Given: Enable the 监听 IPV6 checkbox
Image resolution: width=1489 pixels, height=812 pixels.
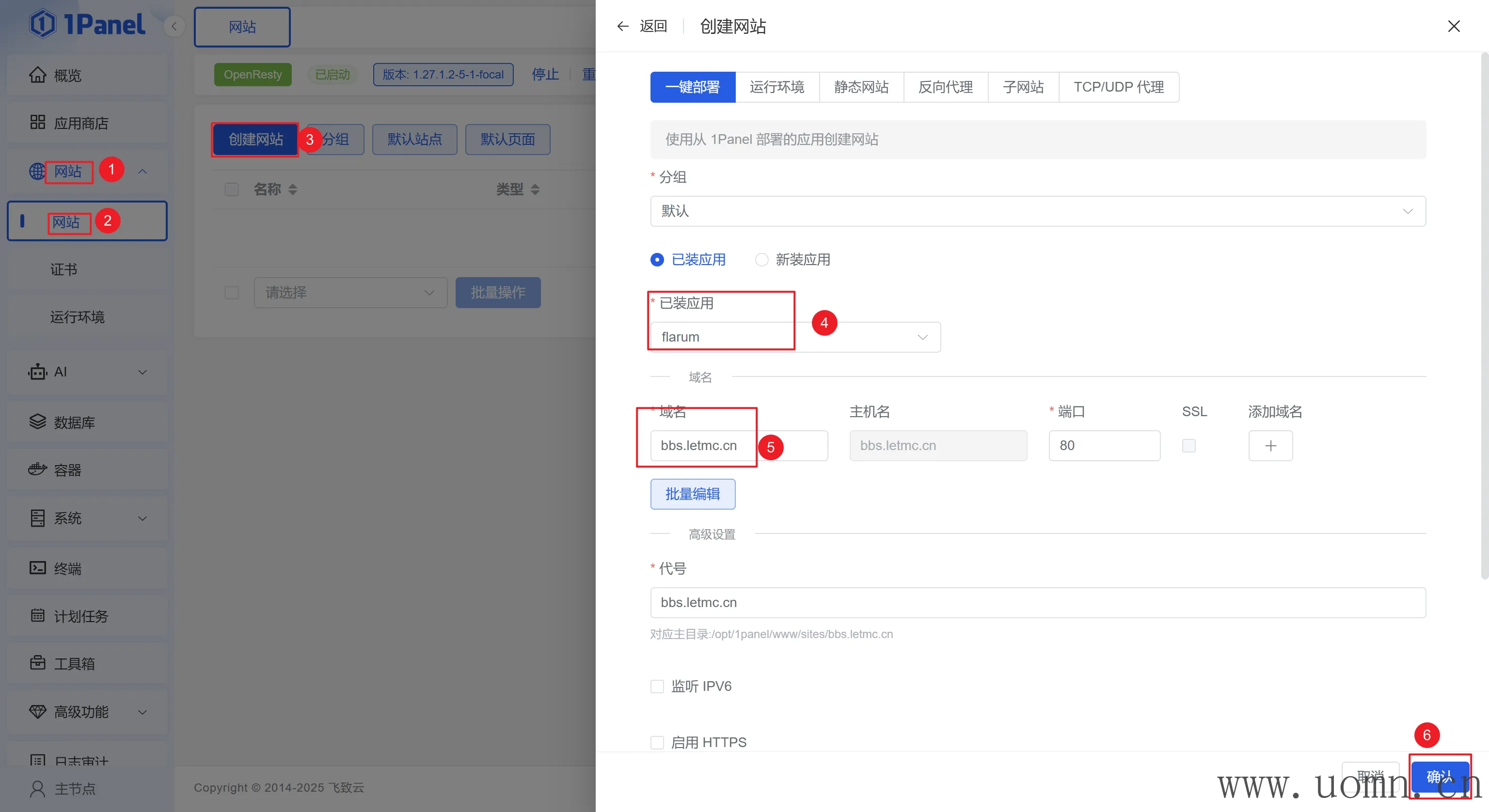Looking at the screenshot, I should coord(657,686).
